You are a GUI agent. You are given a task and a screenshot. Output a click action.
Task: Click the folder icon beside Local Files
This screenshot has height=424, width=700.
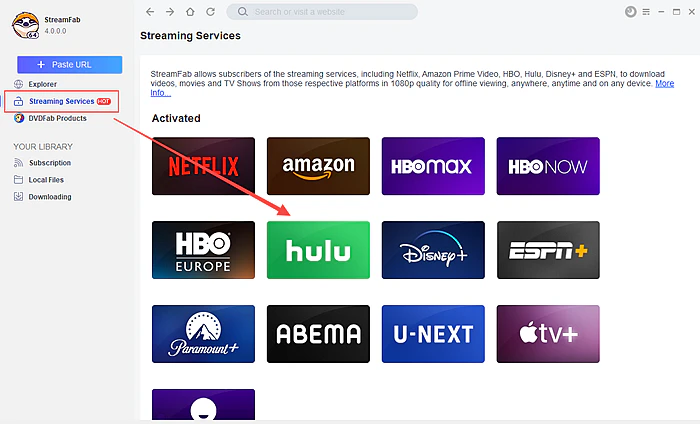[x=18, y=180]
